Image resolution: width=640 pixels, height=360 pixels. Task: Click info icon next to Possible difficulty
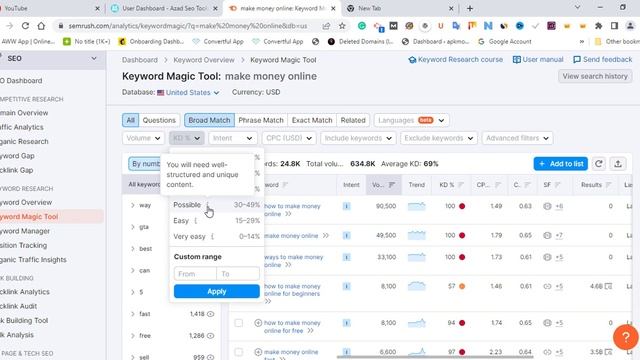[207, 204]
